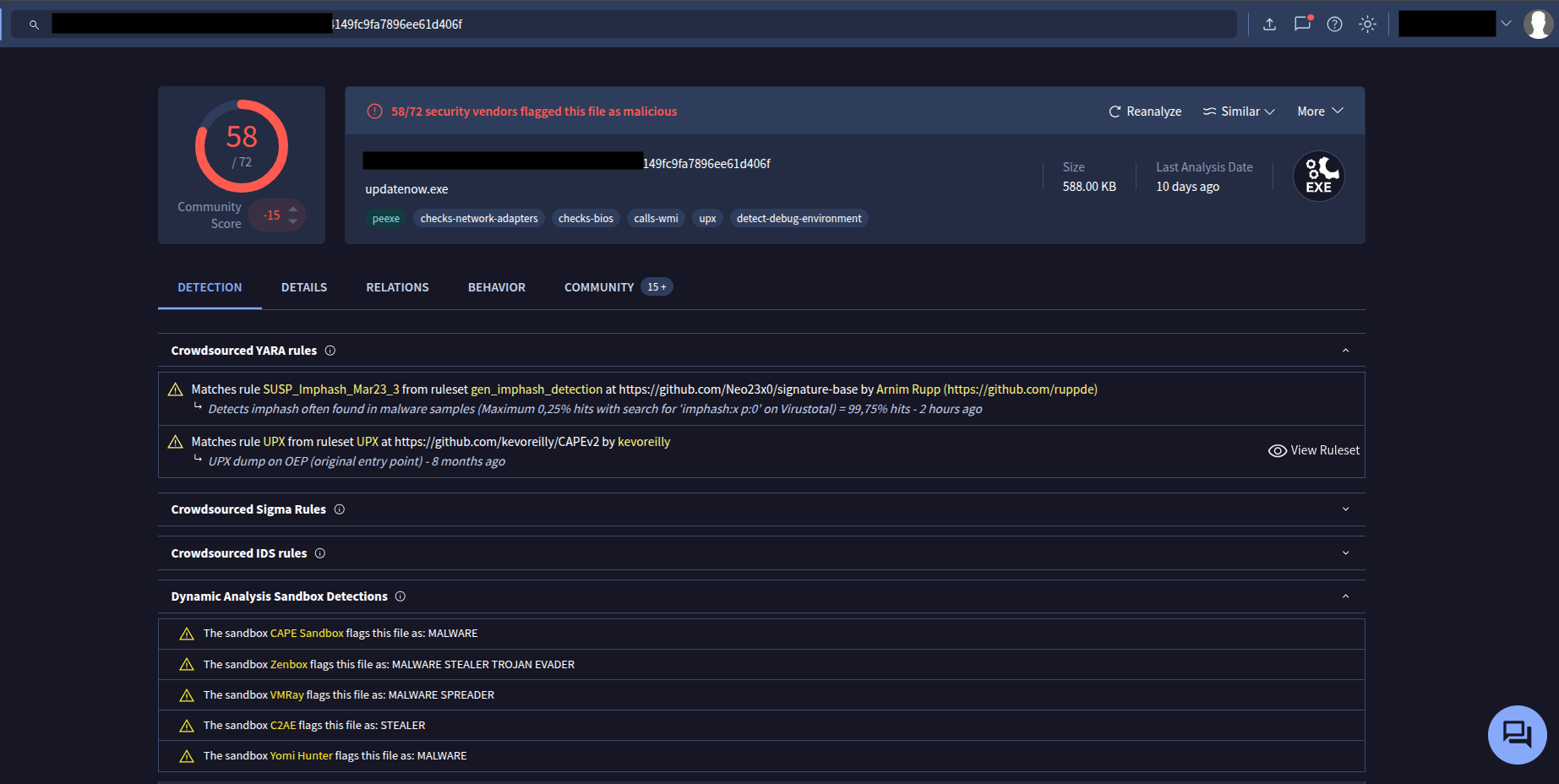Open notifications via the comment bubble icon

(x=1301, y=24)
